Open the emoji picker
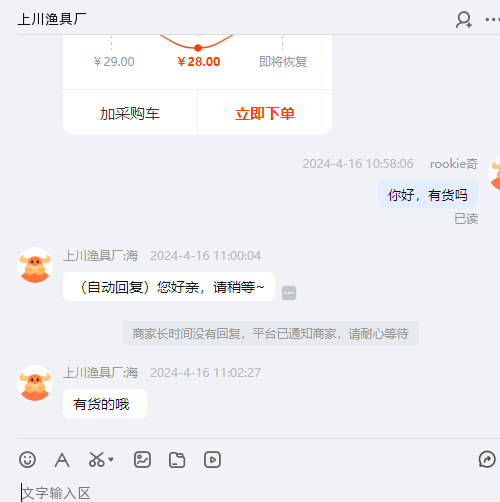 27,460
